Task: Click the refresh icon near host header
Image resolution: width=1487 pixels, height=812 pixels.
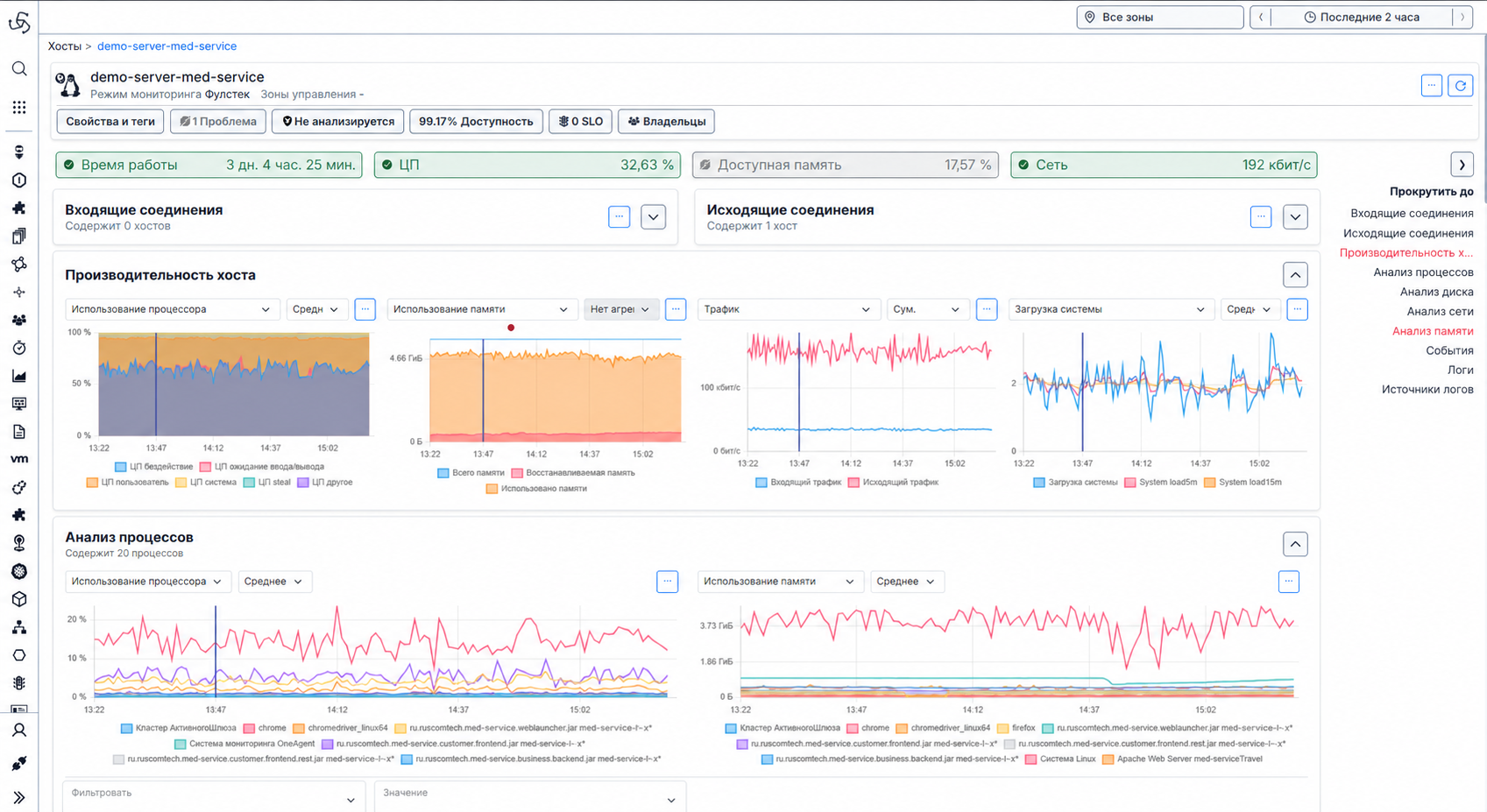Action: [1460, 85]
